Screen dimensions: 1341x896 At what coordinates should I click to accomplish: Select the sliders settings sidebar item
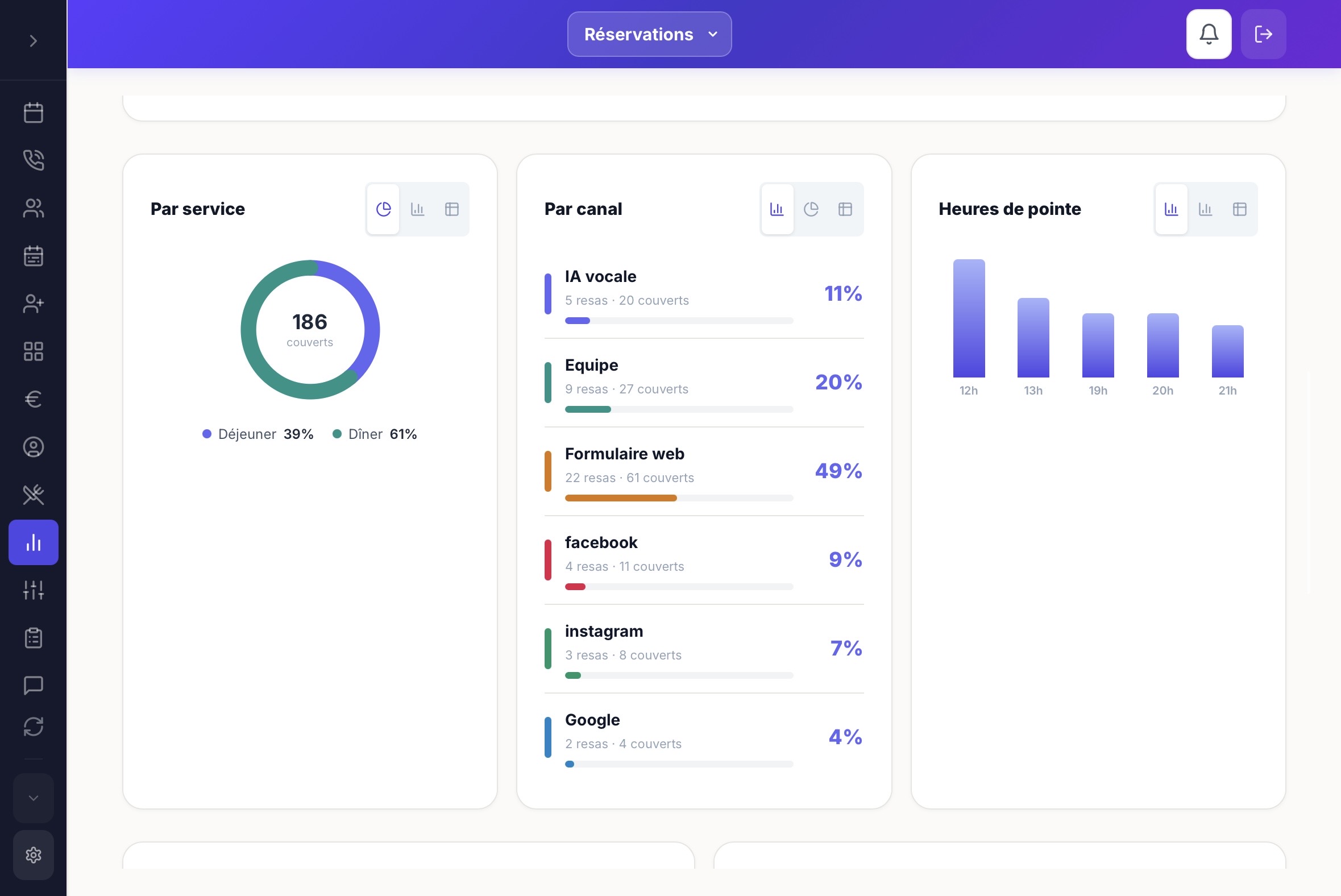tap(33, 590)
